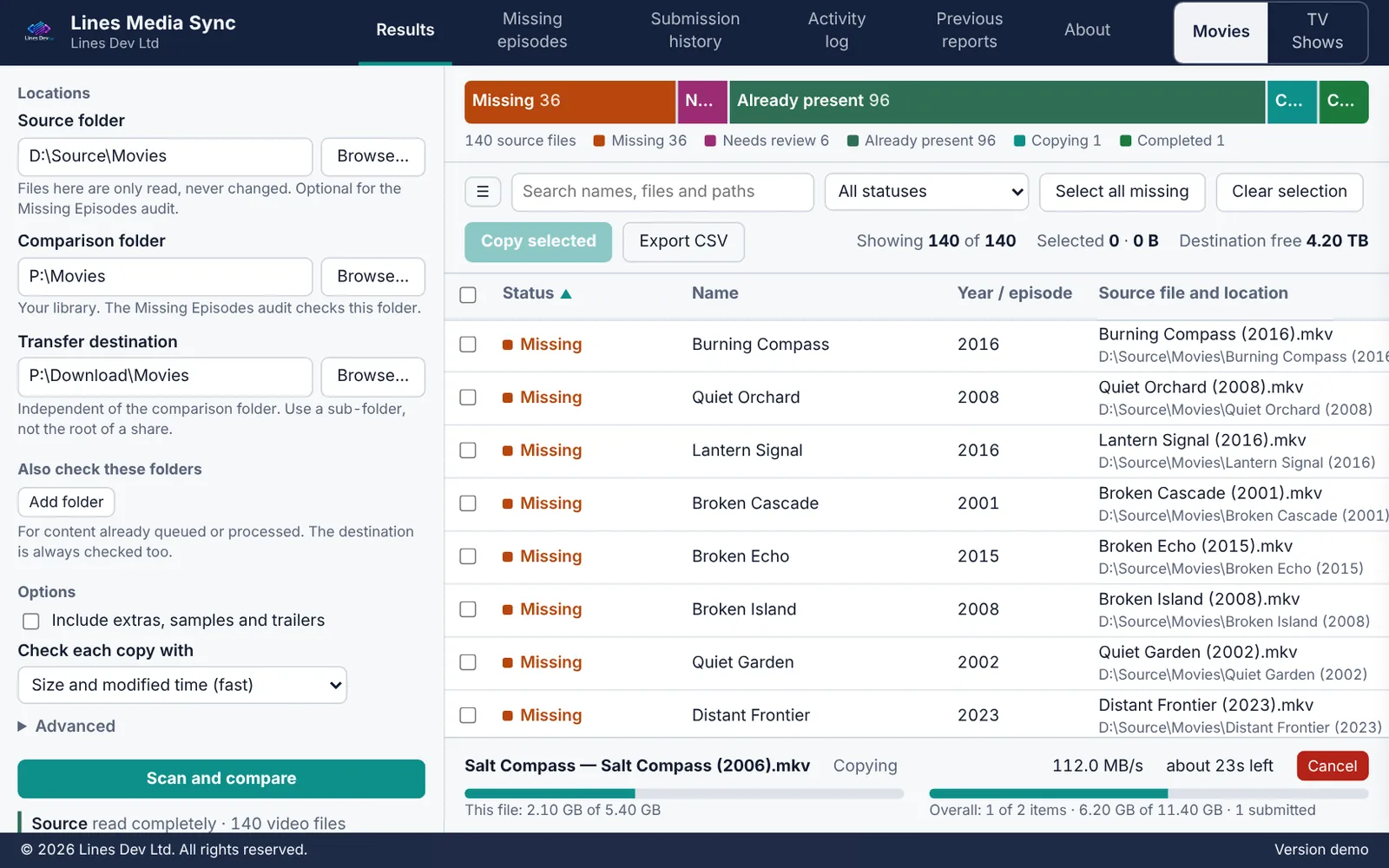Tick the select-all header checkbox

pos(468,295)
